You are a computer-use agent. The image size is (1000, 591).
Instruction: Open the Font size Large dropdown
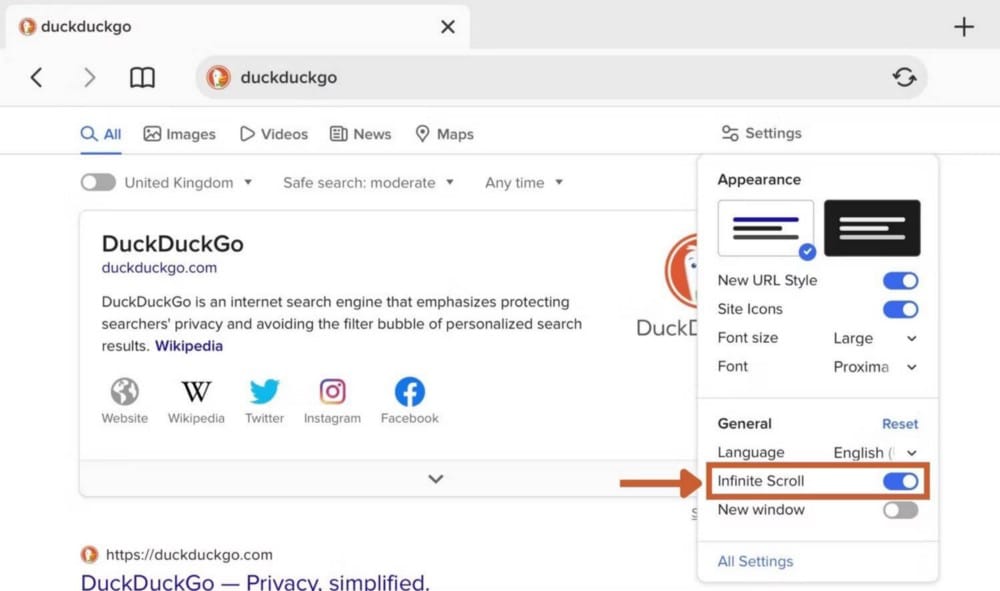point(874,338)
